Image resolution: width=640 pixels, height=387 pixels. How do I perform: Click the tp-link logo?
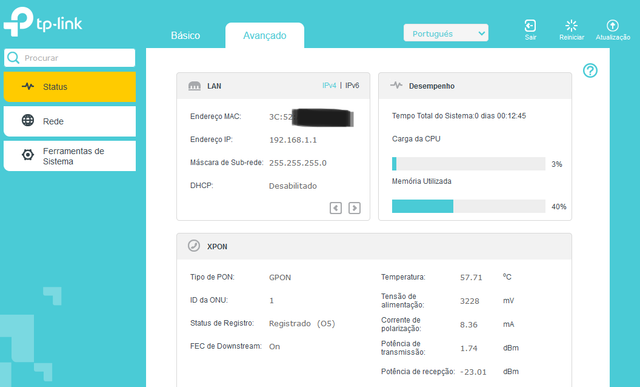43,22
